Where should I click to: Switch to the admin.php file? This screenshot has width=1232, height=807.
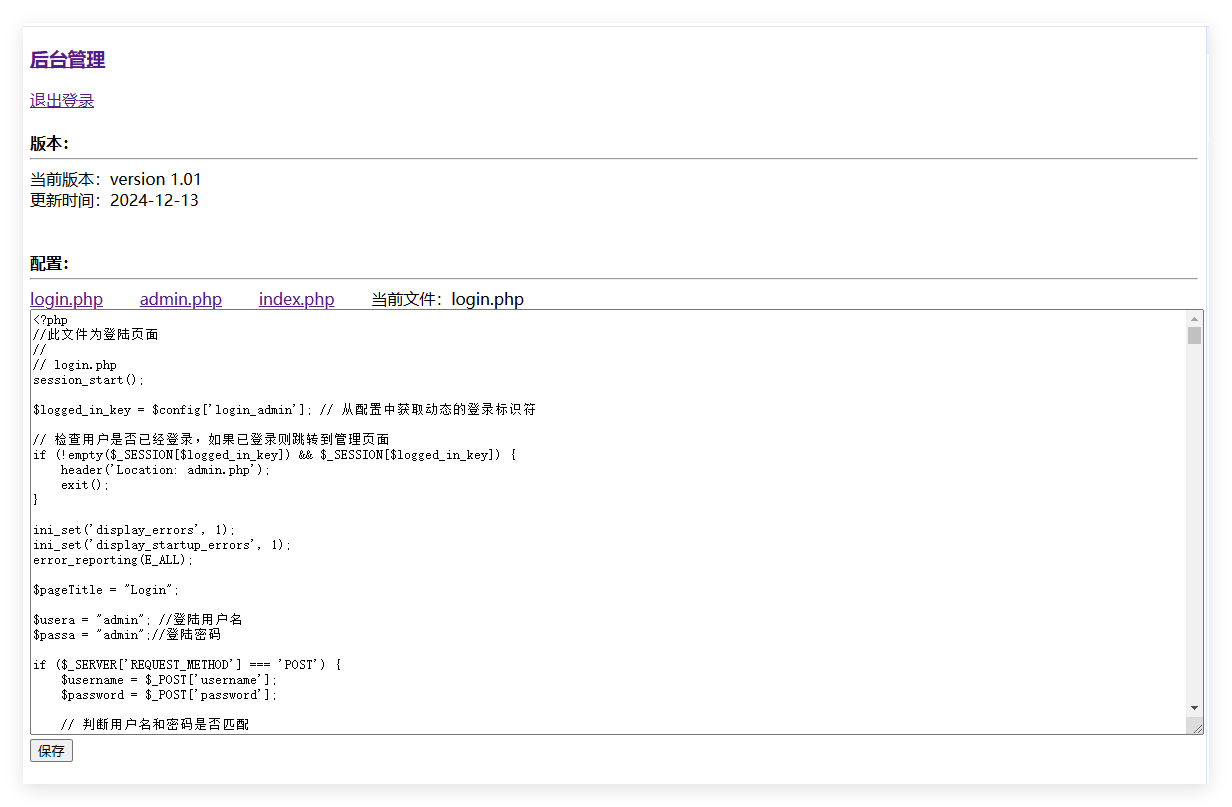pos(180,299)
